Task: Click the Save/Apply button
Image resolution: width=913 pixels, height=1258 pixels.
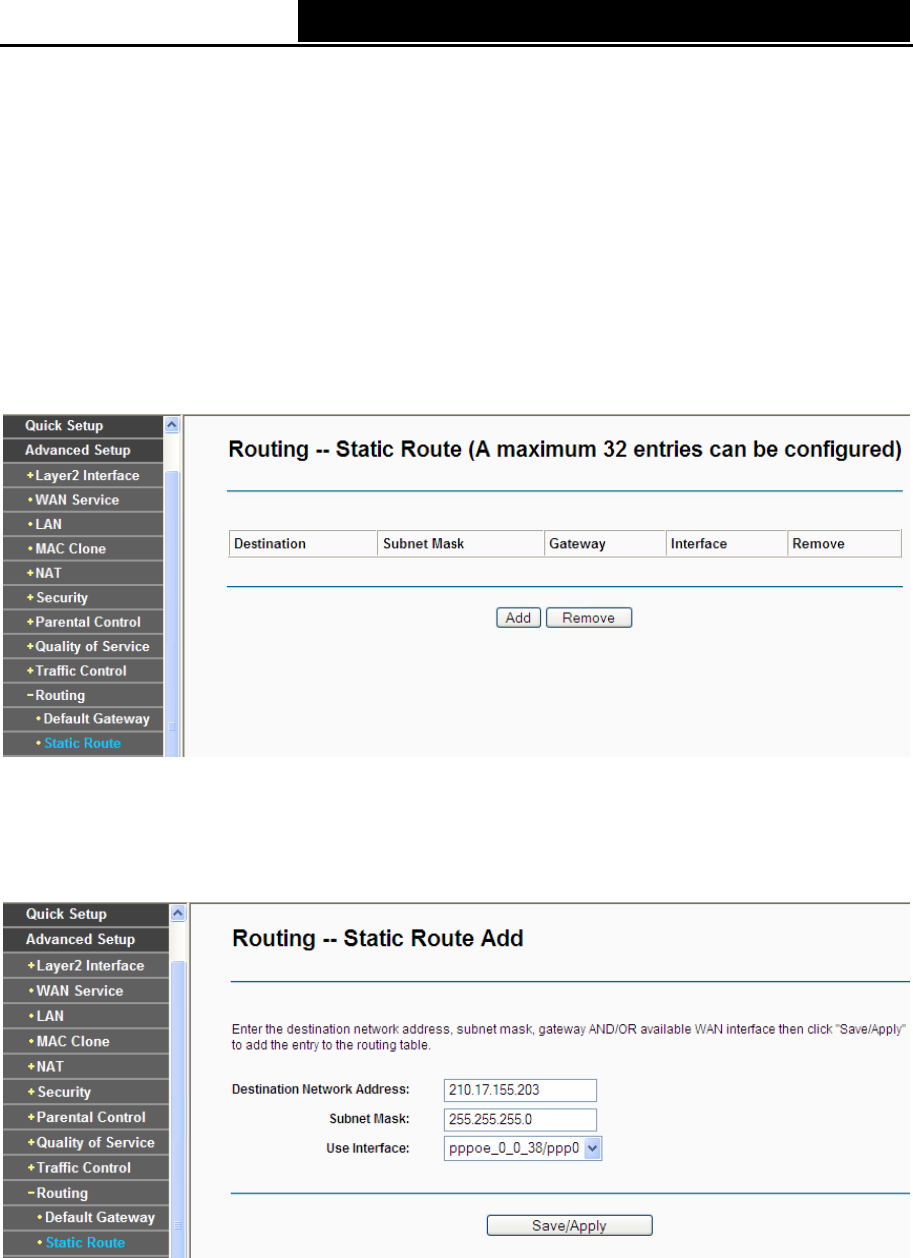Action: tap(569, 1225)
